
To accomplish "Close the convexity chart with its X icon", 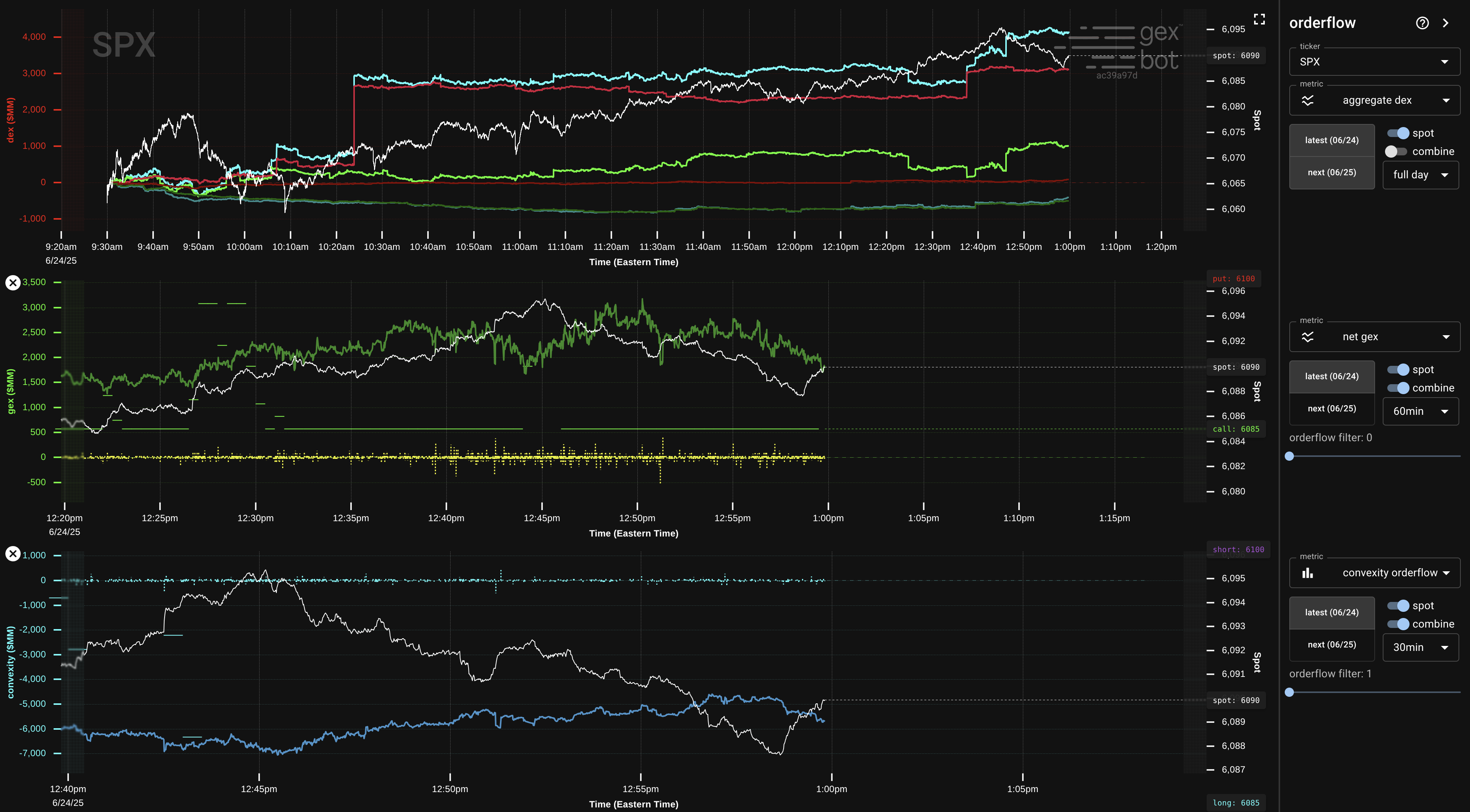I will [13, 554].
